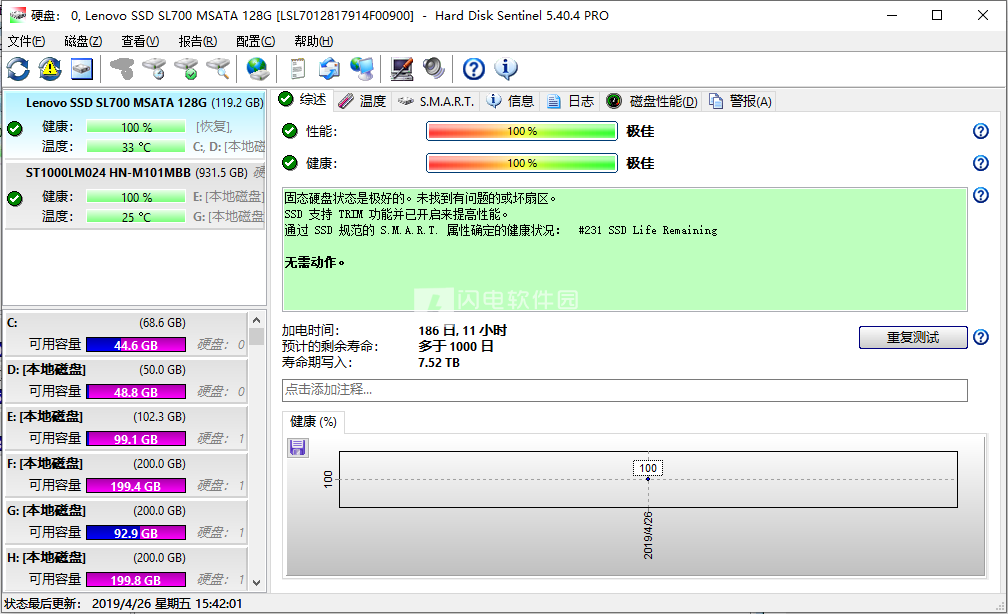Viewport: 1008px width, 614px height.
Task: Click E: drive 99.1 GB free bar
Action: tap(136, 439)
